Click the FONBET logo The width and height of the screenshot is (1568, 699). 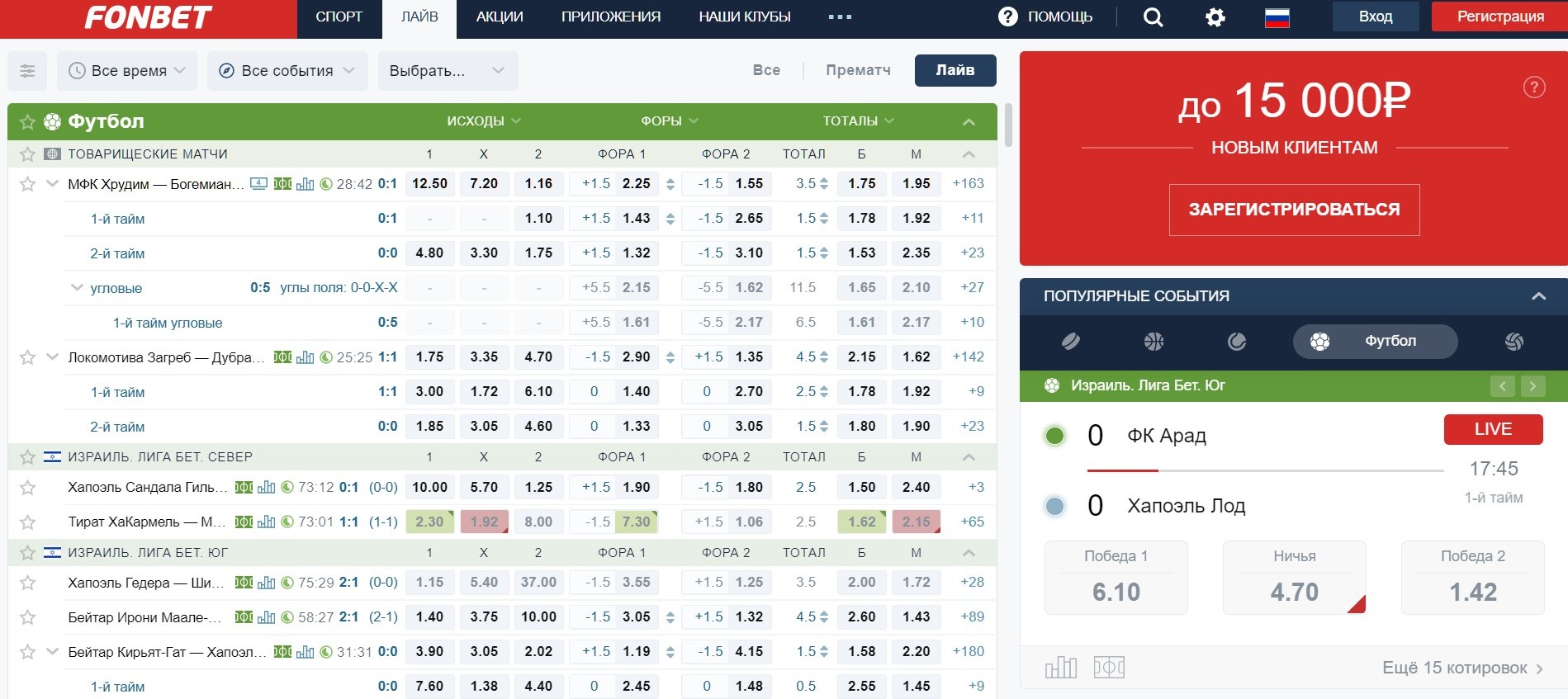click(149, 17)
